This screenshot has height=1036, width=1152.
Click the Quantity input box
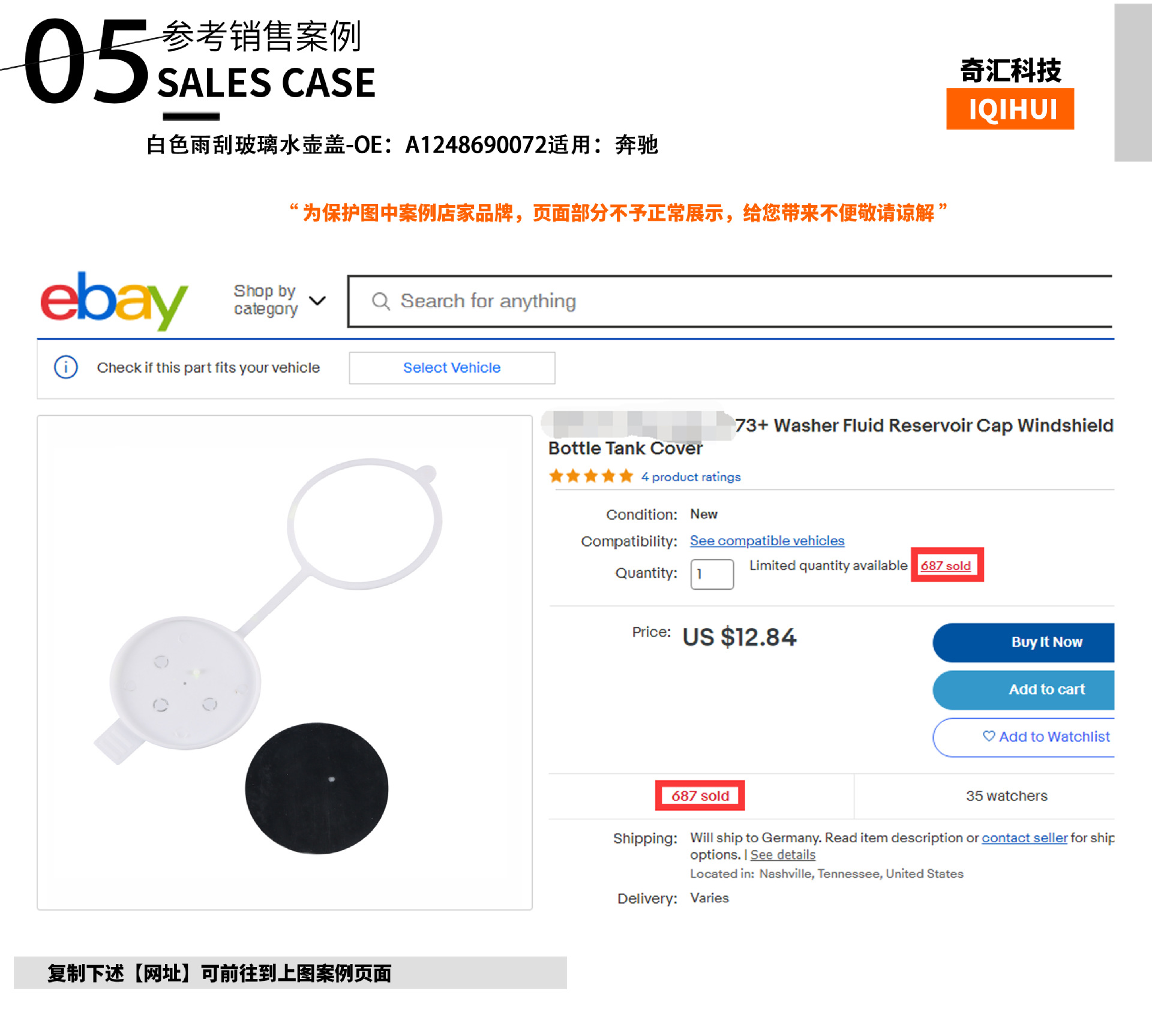712,574
